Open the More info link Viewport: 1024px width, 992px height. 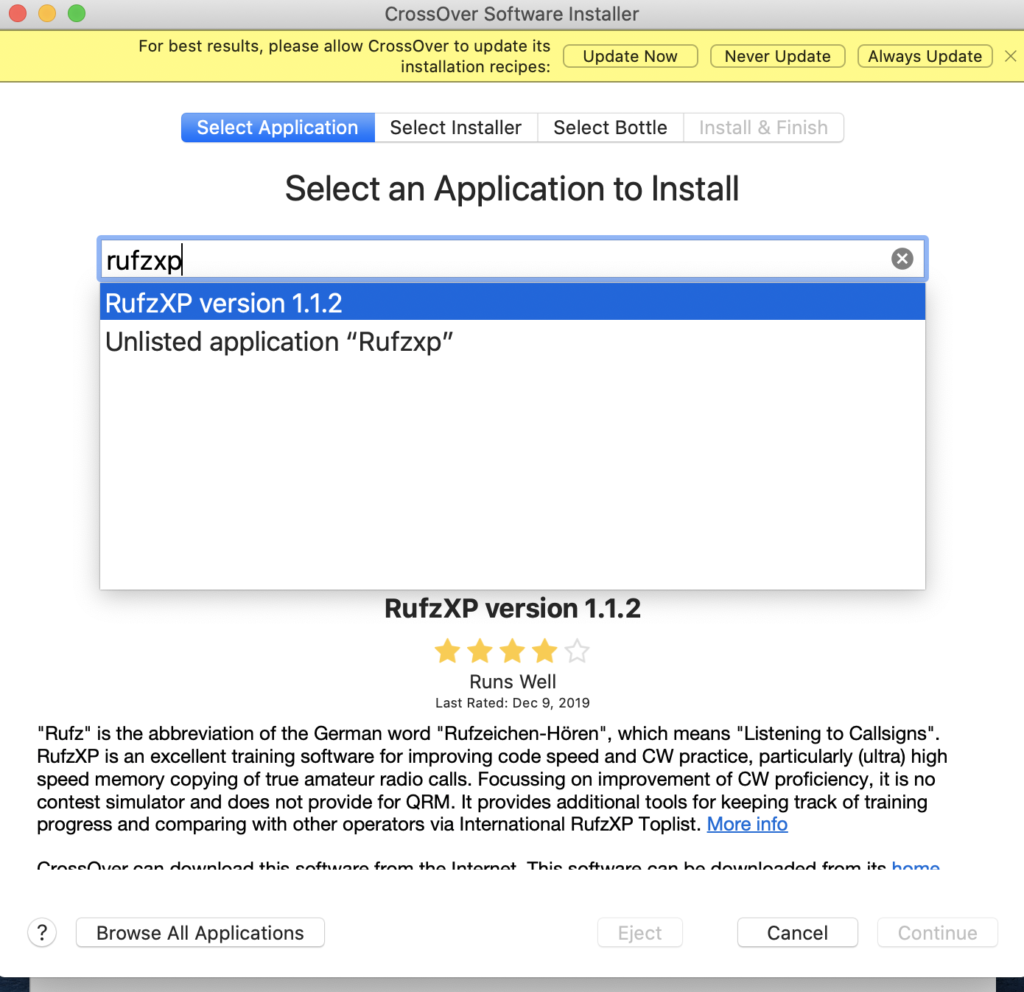(747, 824)
